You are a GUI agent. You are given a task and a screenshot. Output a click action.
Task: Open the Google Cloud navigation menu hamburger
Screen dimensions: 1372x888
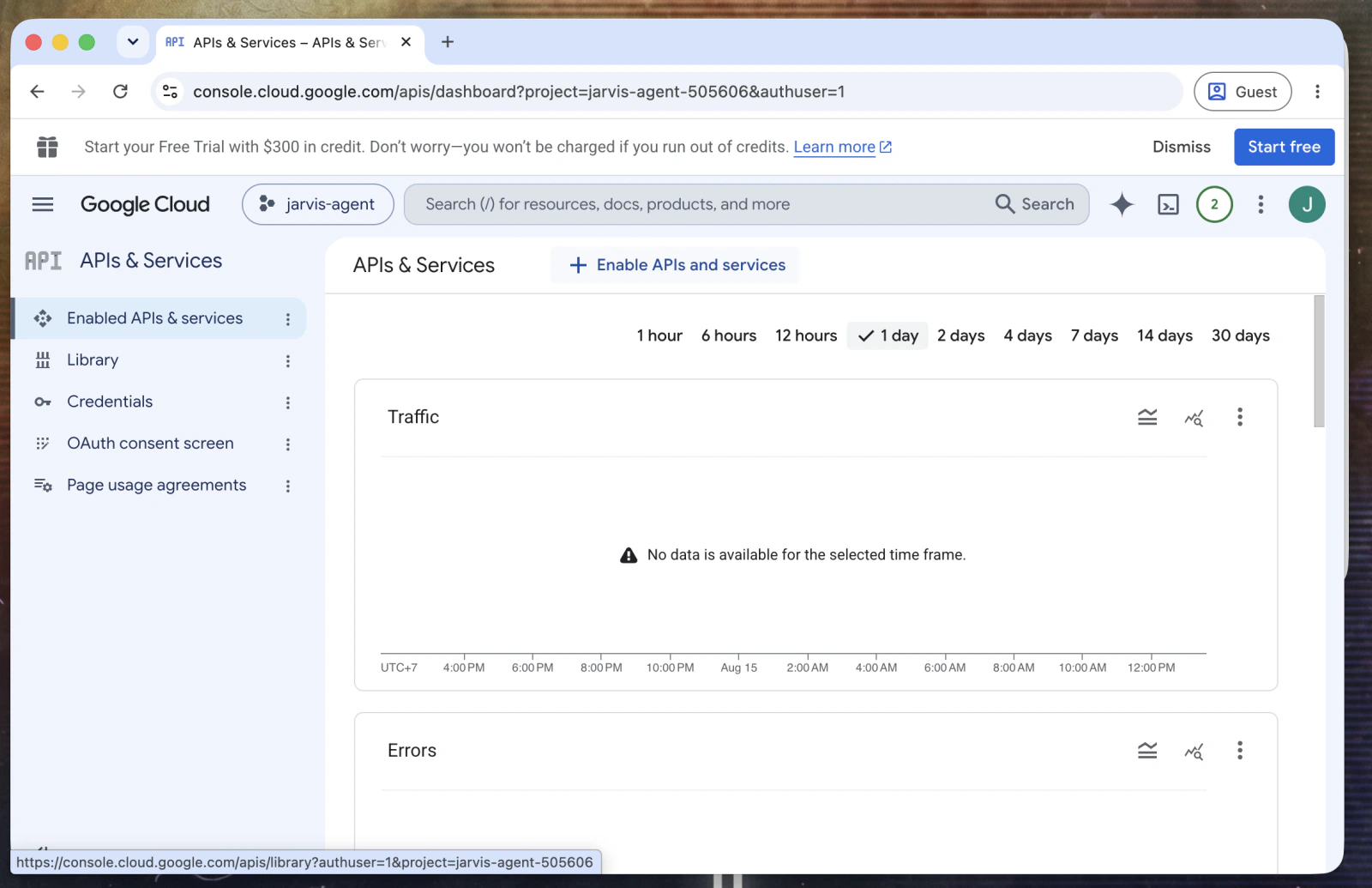[x=42, y=204]
